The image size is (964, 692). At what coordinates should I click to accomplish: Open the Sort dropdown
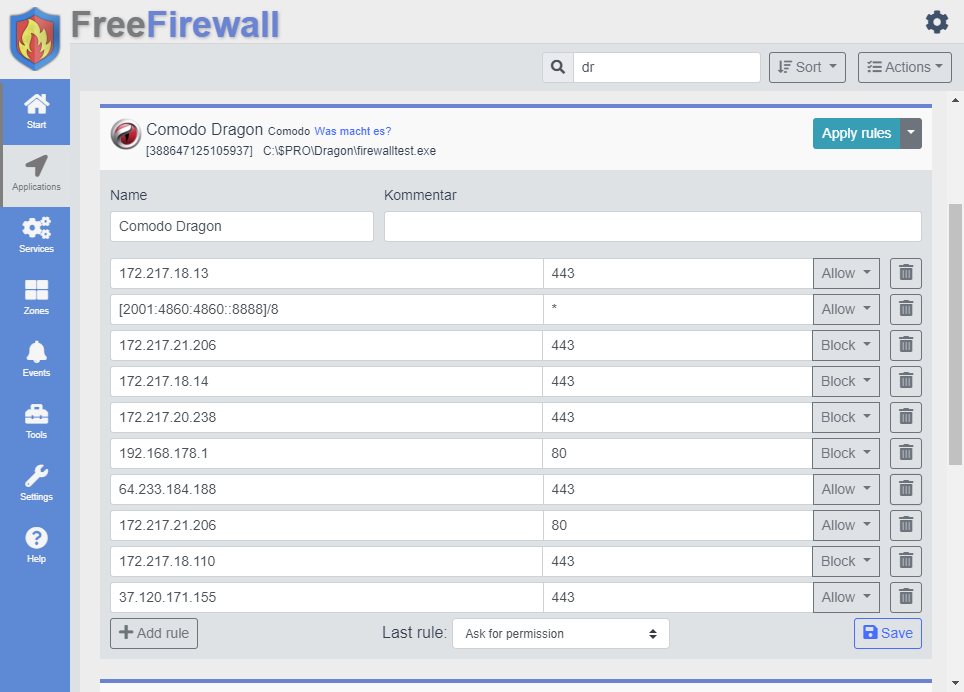pos(807,67)
